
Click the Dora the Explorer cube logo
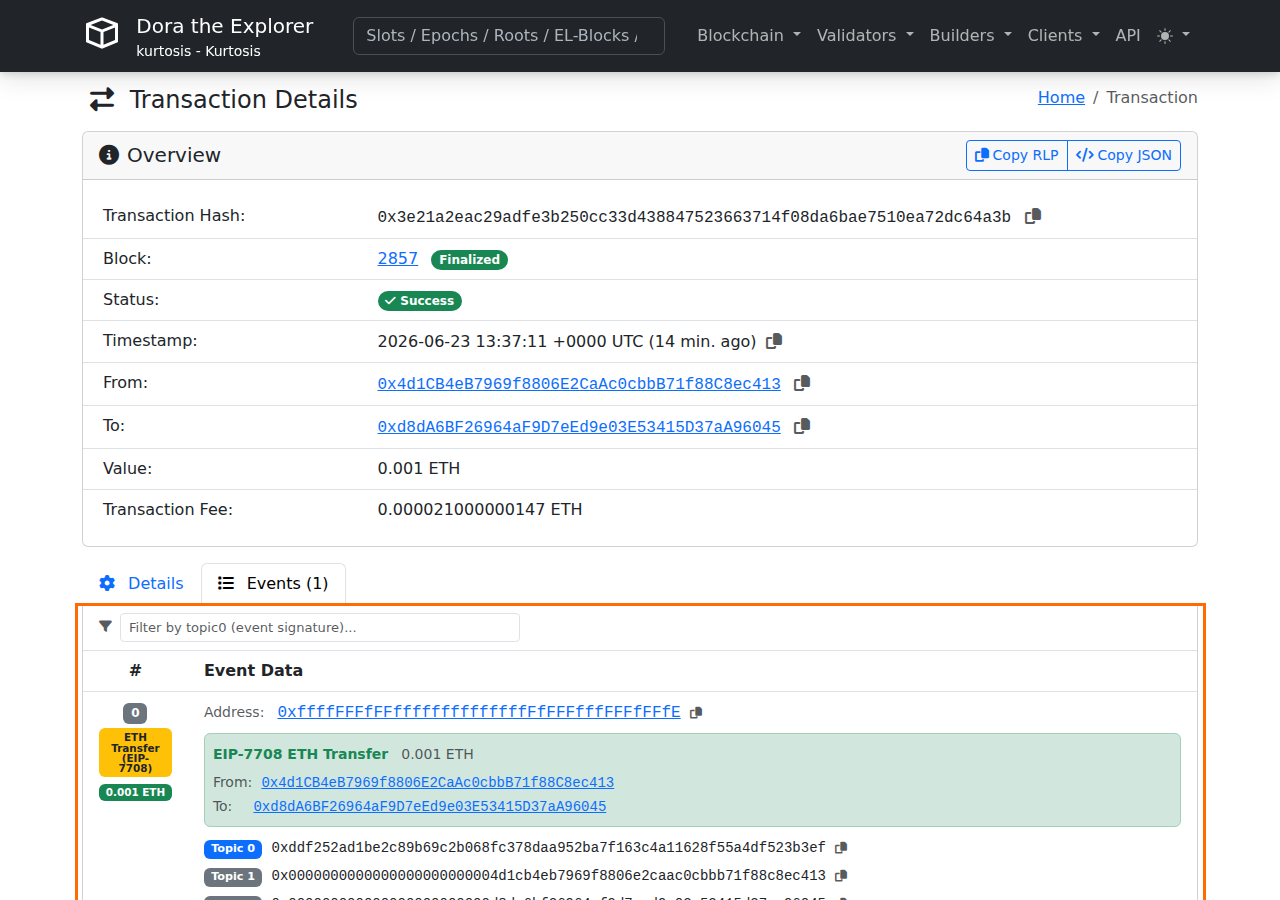click(102, 35)
